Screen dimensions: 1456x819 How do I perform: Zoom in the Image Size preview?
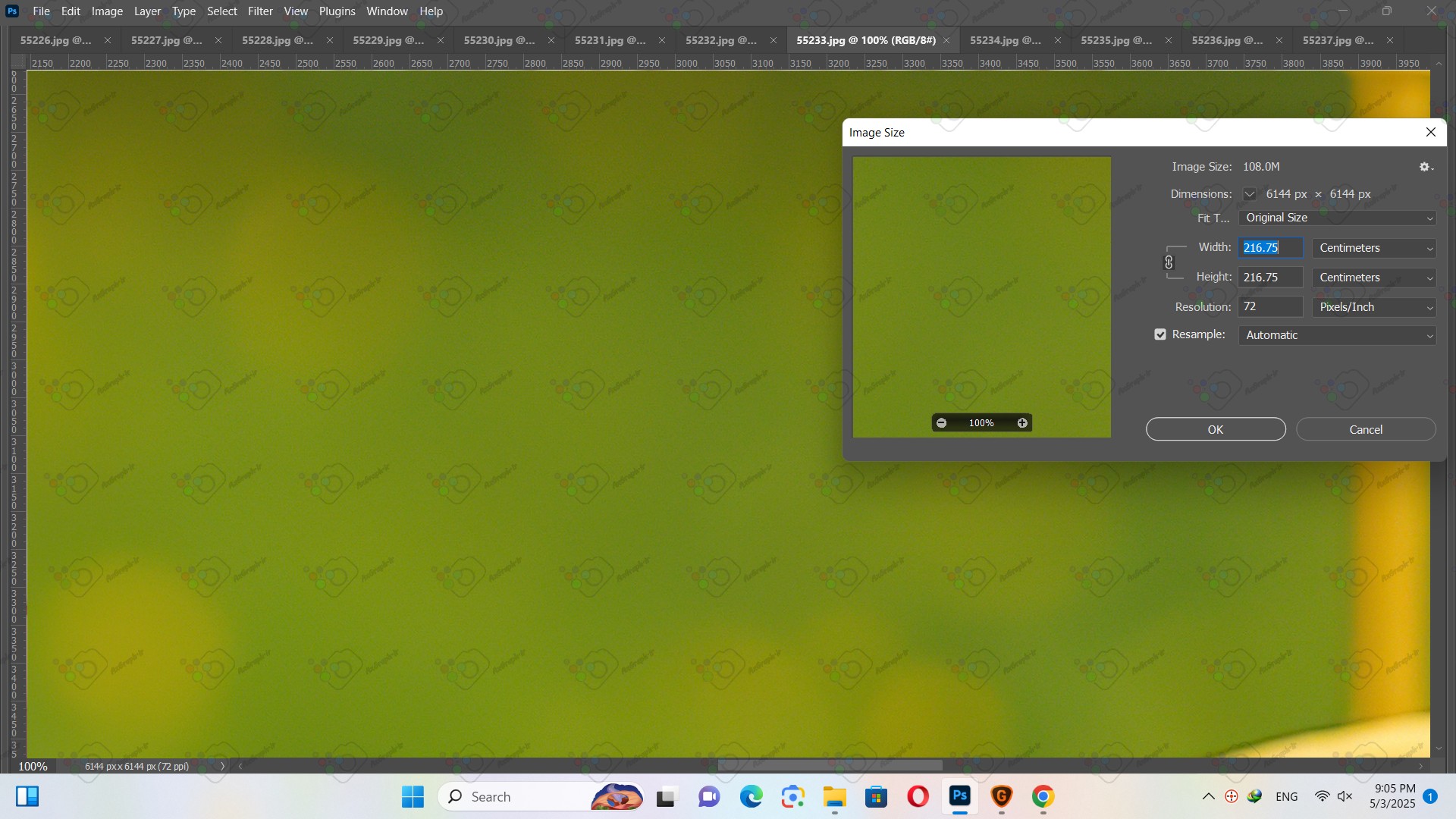1022,423
